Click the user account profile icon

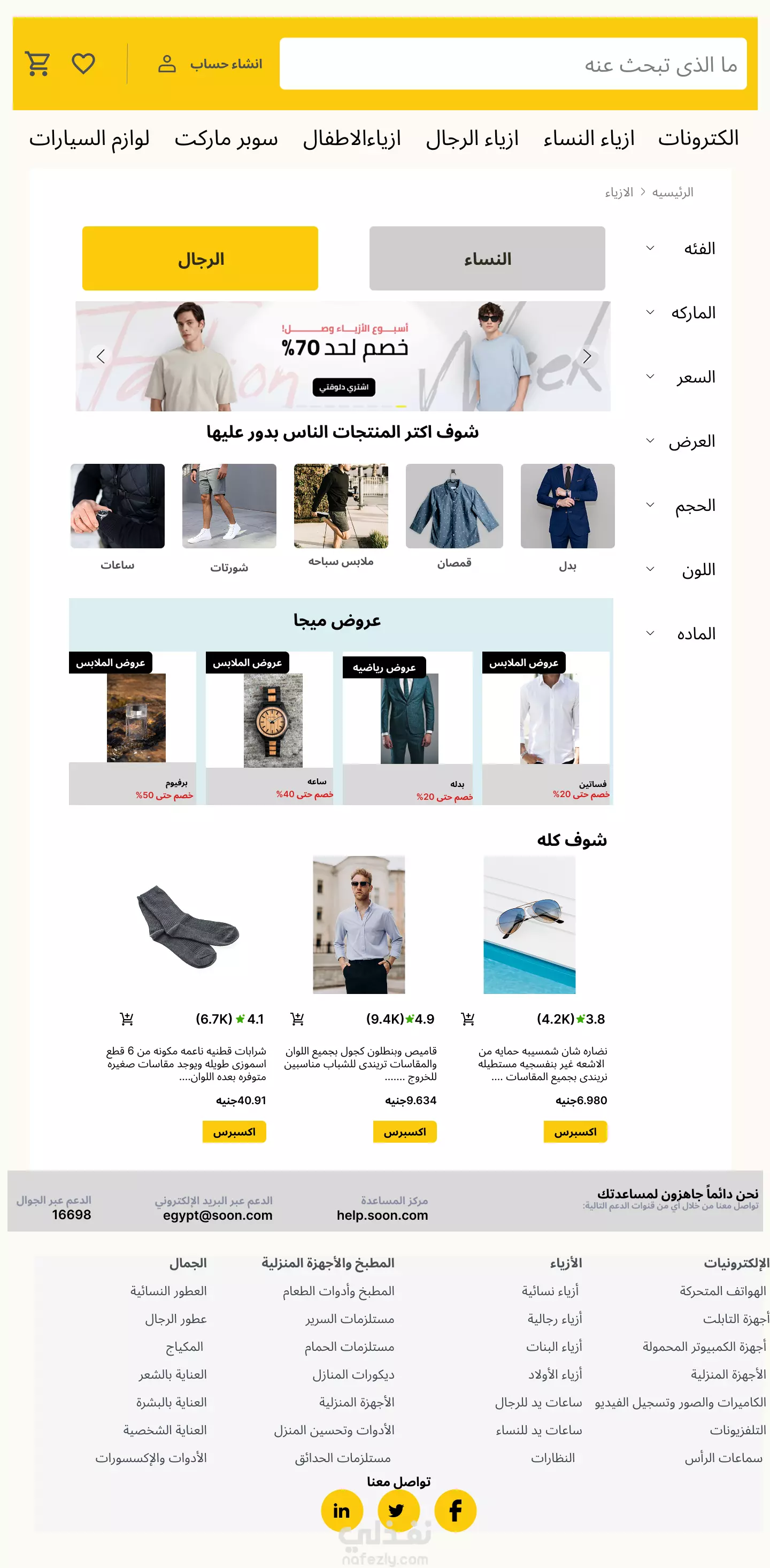[x=167, y=64]
